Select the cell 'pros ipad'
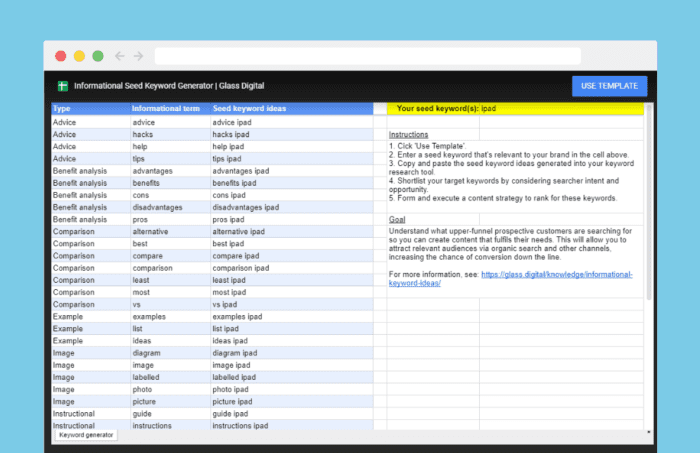 click(292, 219)
